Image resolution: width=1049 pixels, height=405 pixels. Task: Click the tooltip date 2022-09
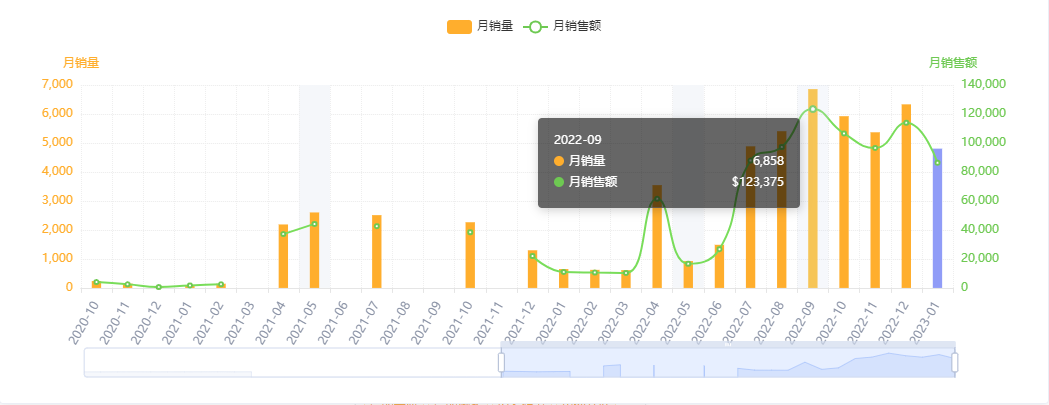click(x=577, y=139)
